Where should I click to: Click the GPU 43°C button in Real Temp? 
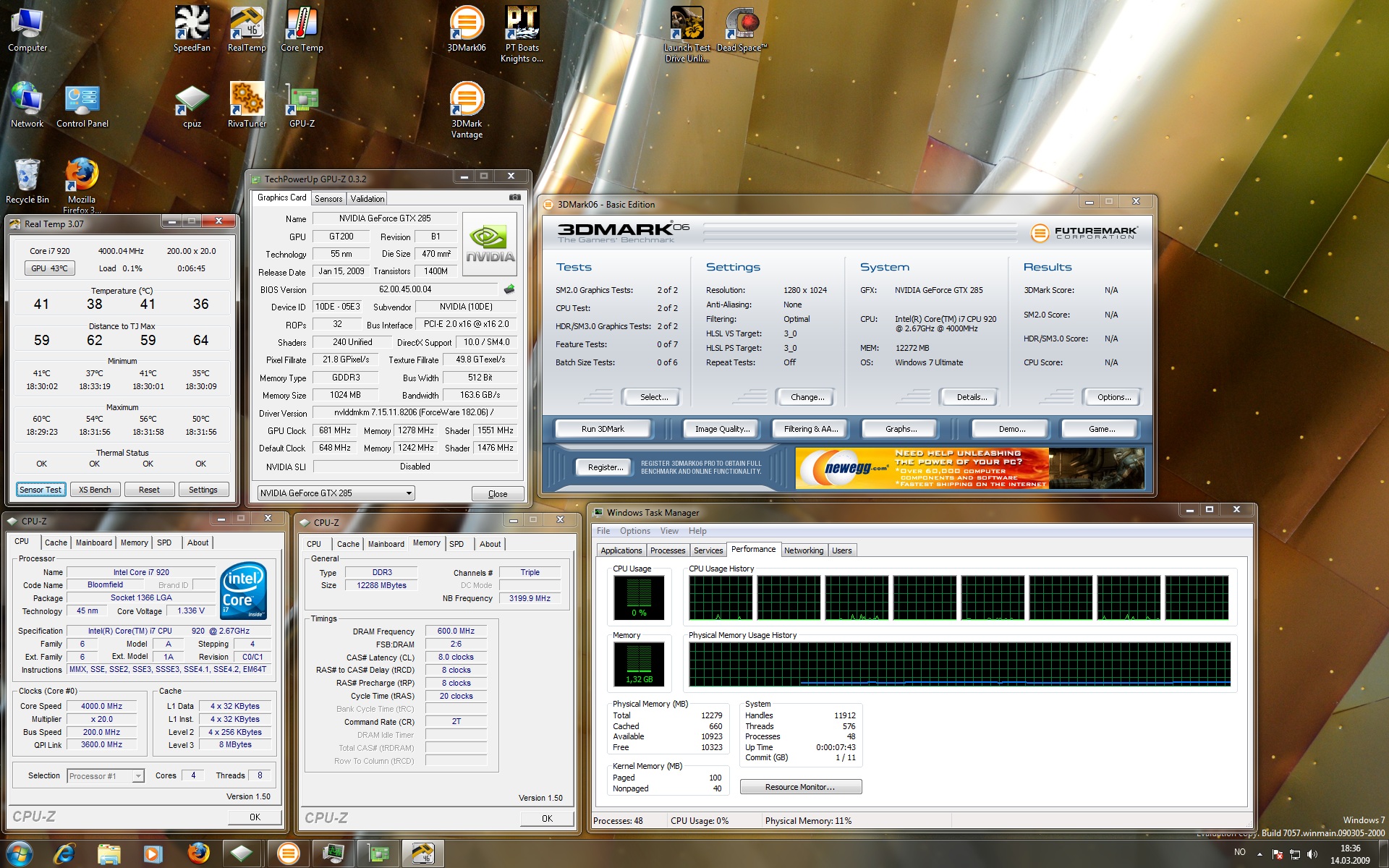(49, 268)
